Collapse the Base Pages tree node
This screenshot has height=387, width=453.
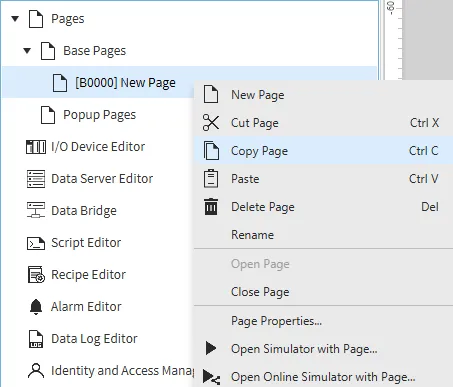pyautogui.click(x=27, y=51)
